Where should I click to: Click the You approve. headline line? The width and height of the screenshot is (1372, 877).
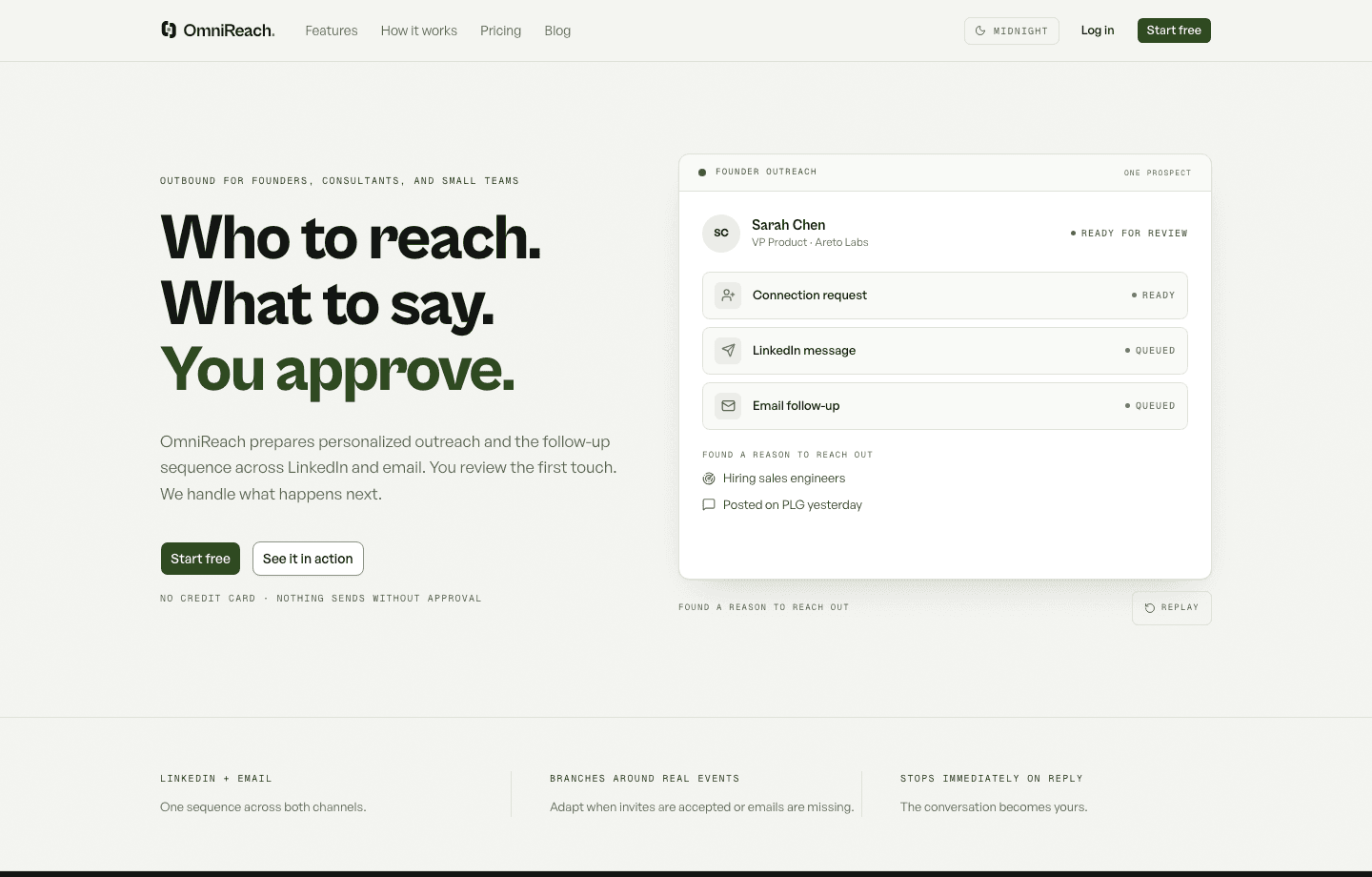point(338,371)
